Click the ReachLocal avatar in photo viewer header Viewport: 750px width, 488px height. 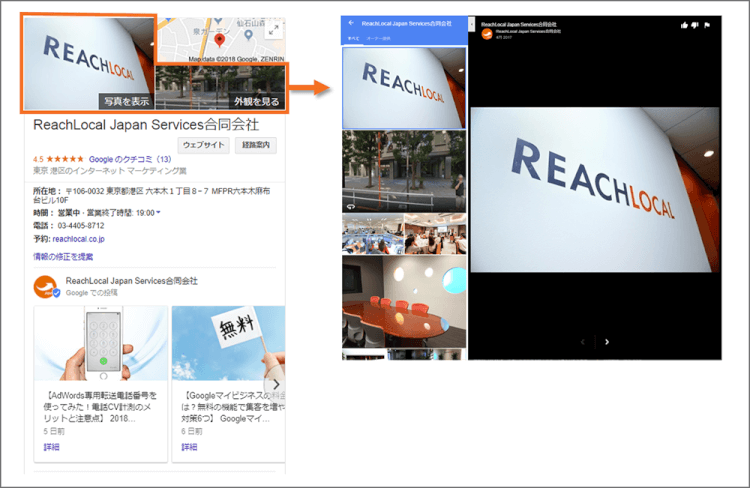(x=487, y=34)
